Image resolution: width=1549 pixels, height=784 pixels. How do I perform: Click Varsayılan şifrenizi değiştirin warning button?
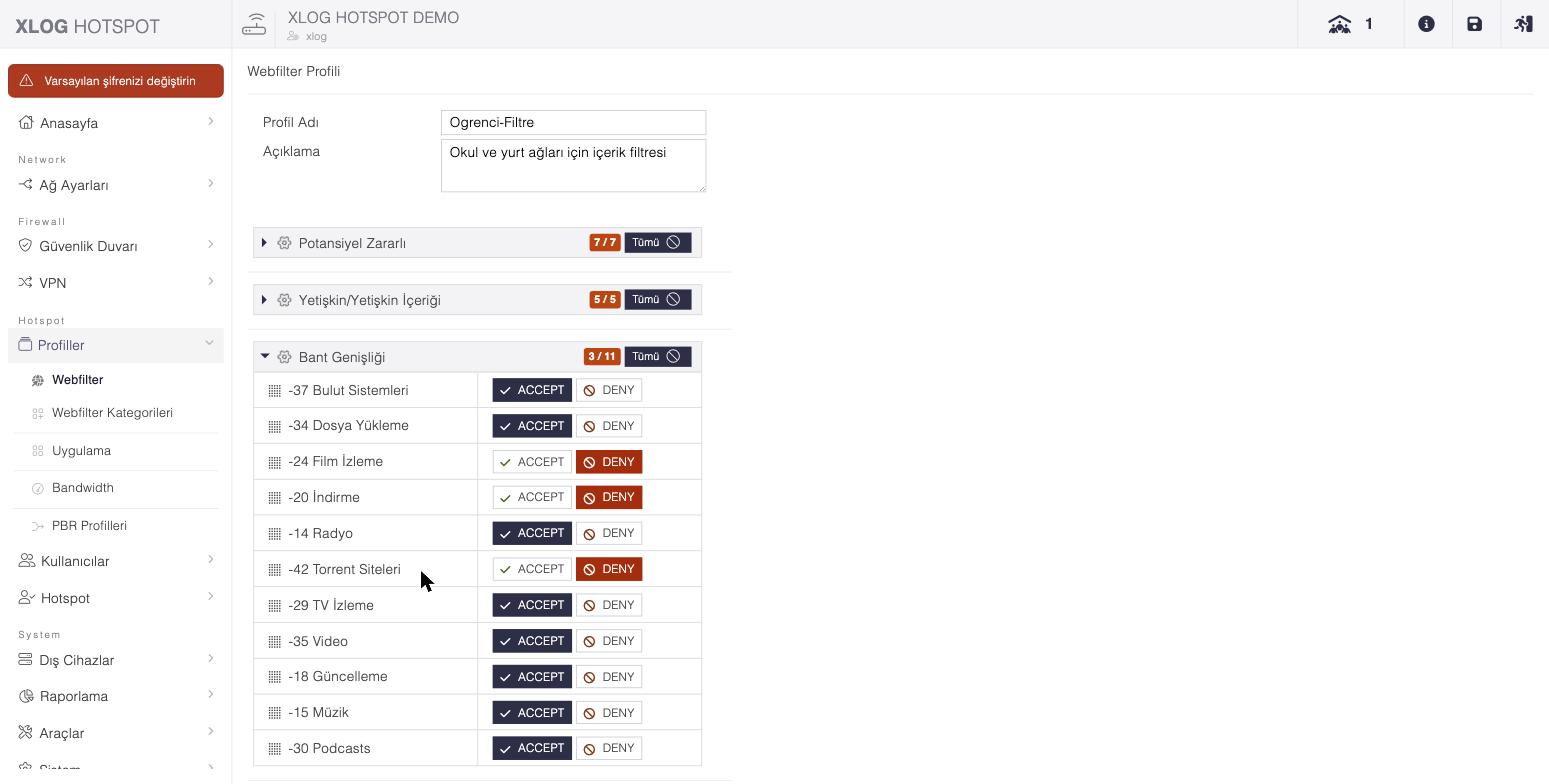[116, 81]
